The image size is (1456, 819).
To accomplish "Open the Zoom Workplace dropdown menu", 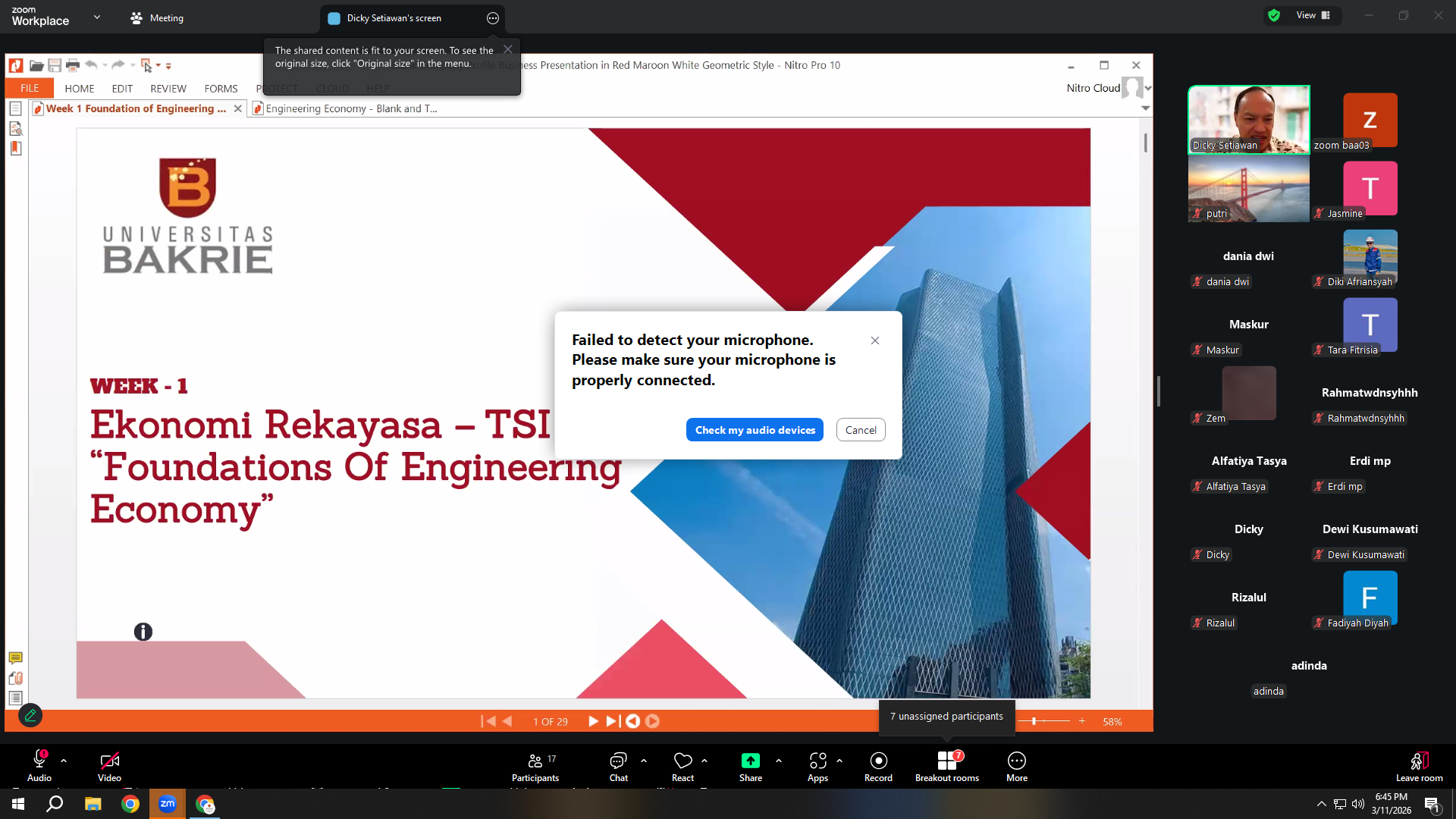I will (x=97, y=17).
